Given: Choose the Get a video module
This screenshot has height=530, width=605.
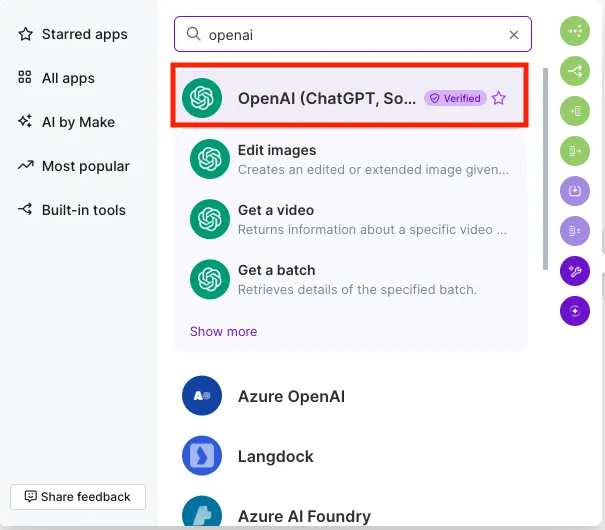Looking at the screenshot, I should pos(350,219).
